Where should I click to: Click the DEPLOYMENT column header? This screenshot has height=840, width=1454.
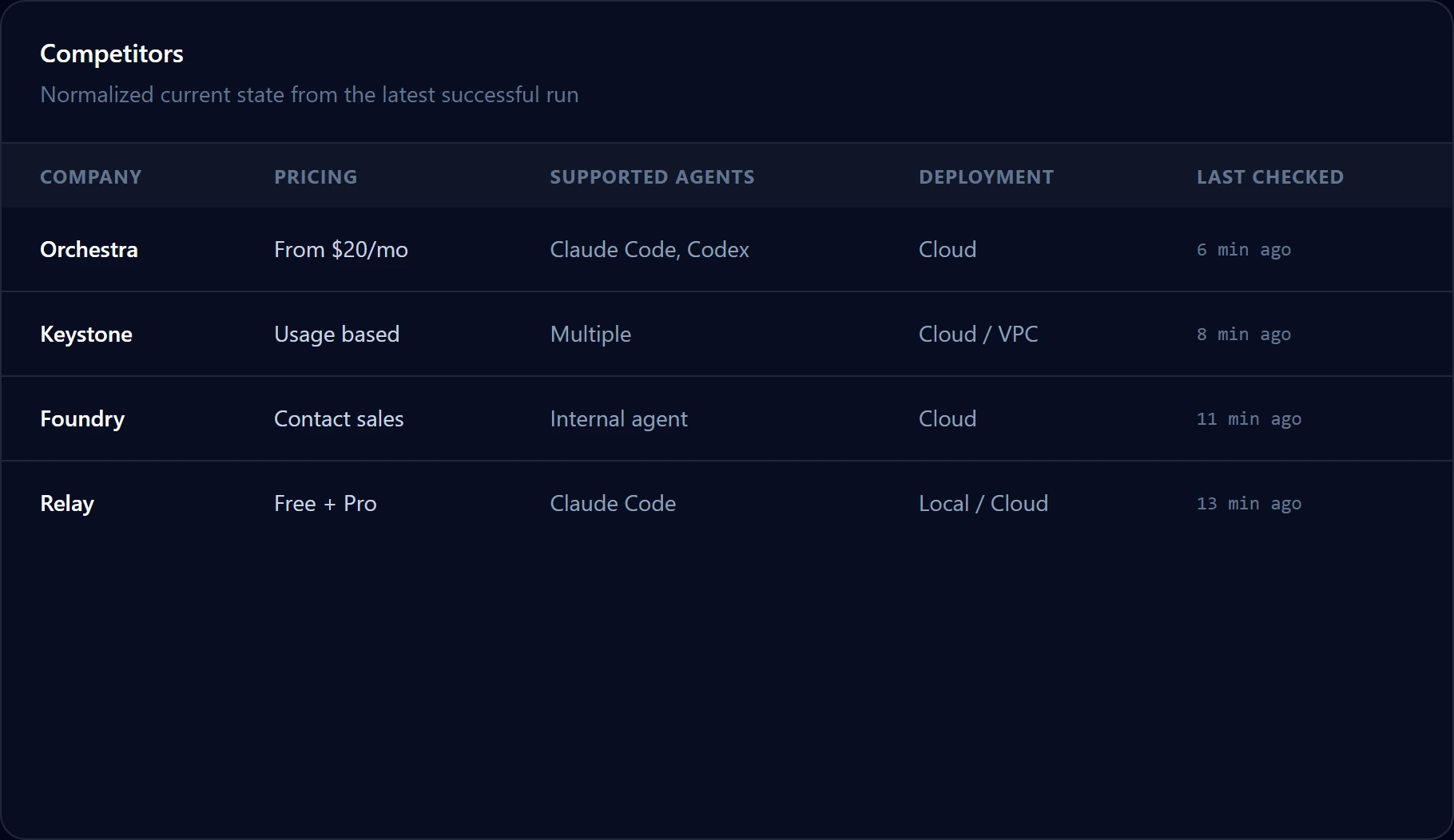[x=986, y=176]
